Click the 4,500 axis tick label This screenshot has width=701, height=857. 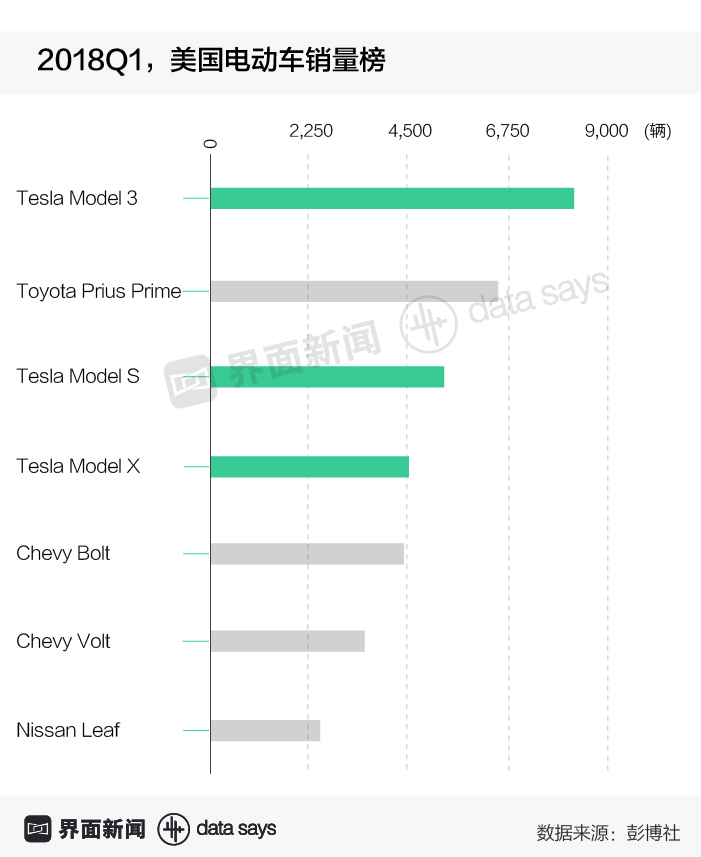[x=410, y=131]
